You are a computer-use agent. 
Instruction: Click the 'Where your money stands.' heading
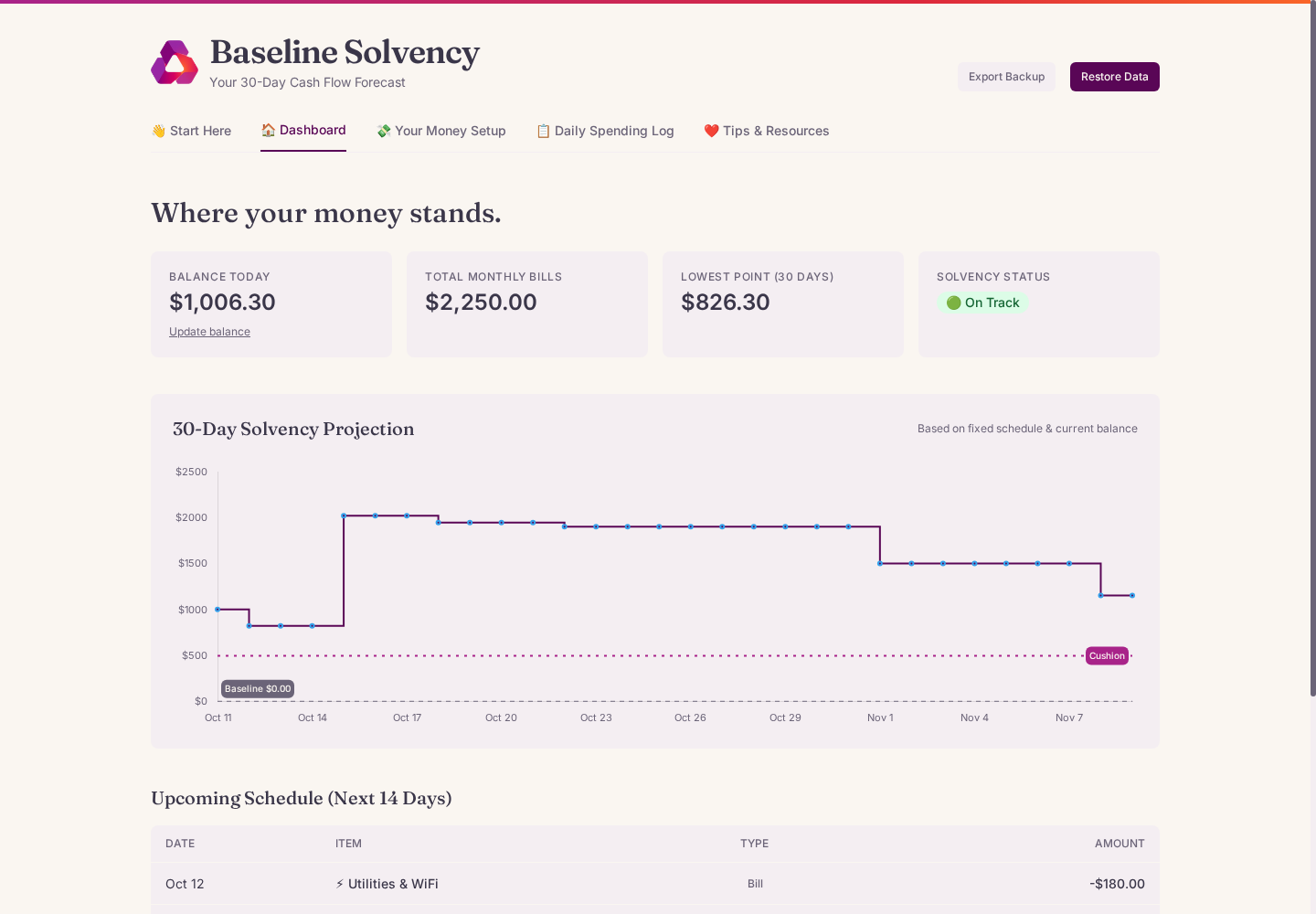coord(326,213)
